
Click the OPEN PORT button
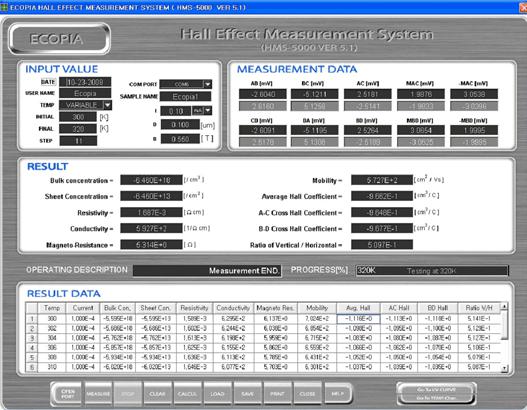click(68, 394)
